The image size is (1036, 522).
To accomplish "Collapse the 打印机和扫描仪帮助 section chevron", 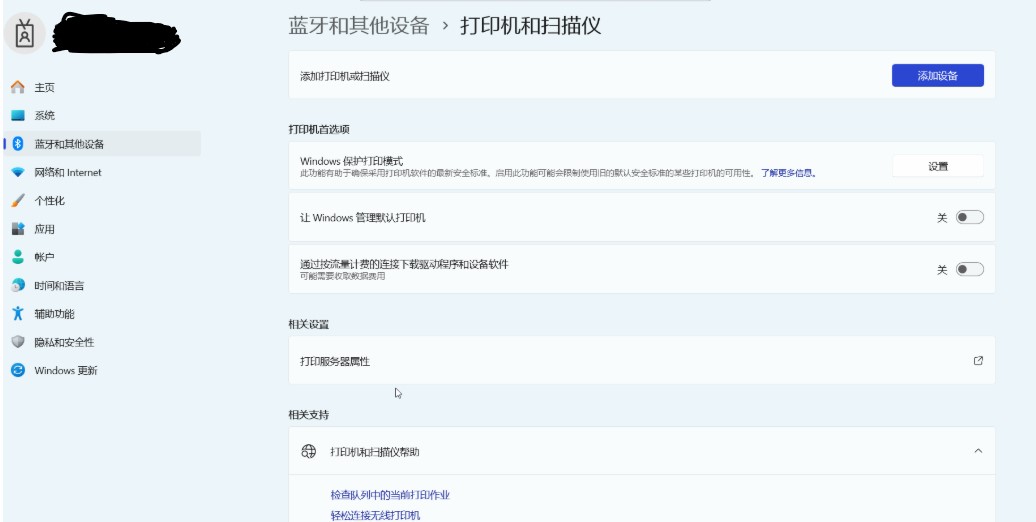I will click(x=979, y=451).
